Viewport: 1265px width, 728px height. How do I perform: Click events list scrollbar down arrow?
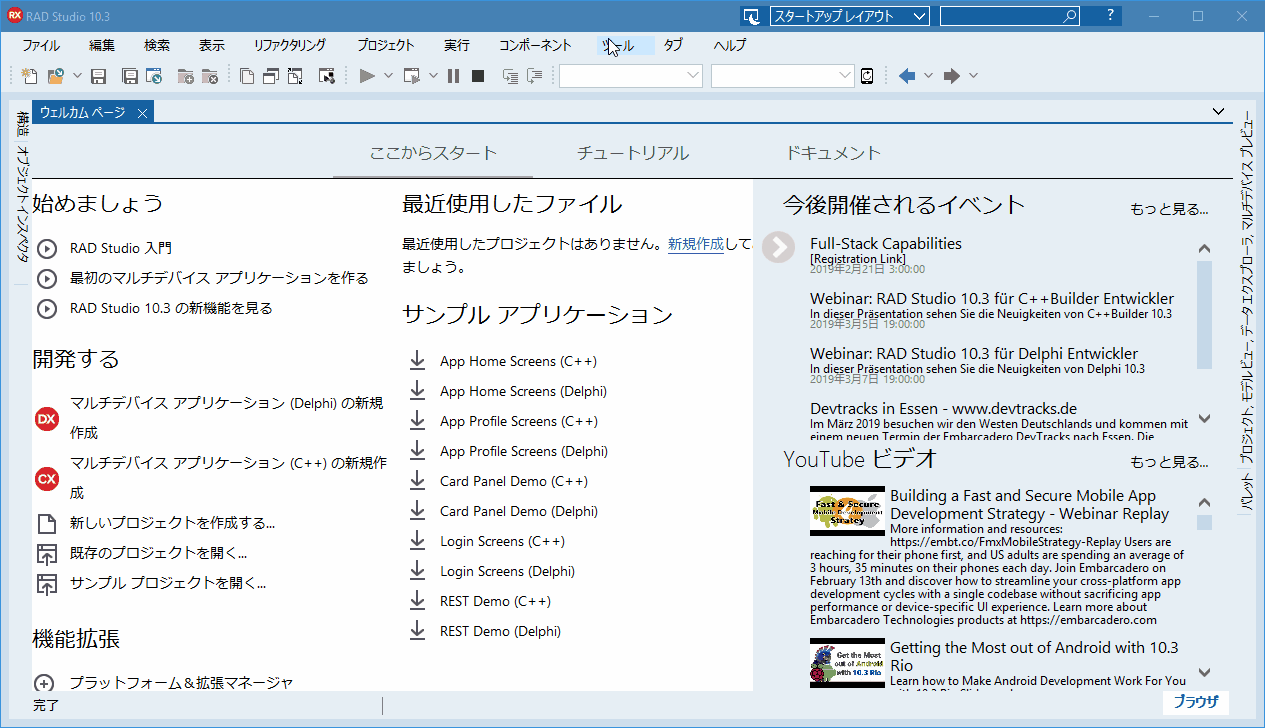click(x=1204, y=418)
